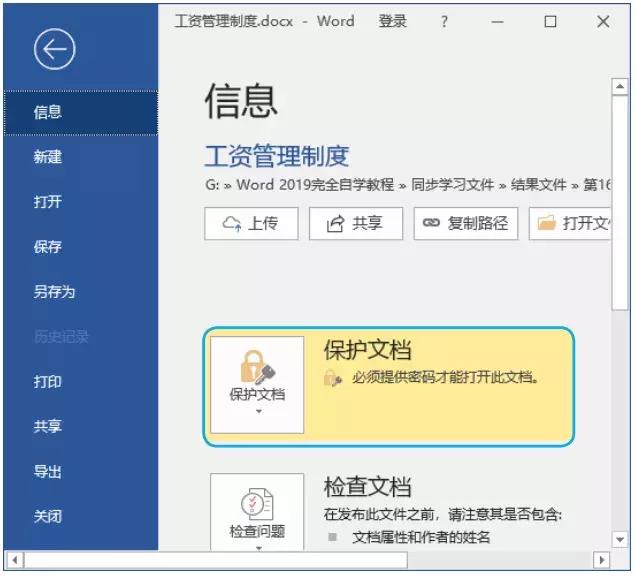Click the 登录 link in title bar

[x=393, y=21]
